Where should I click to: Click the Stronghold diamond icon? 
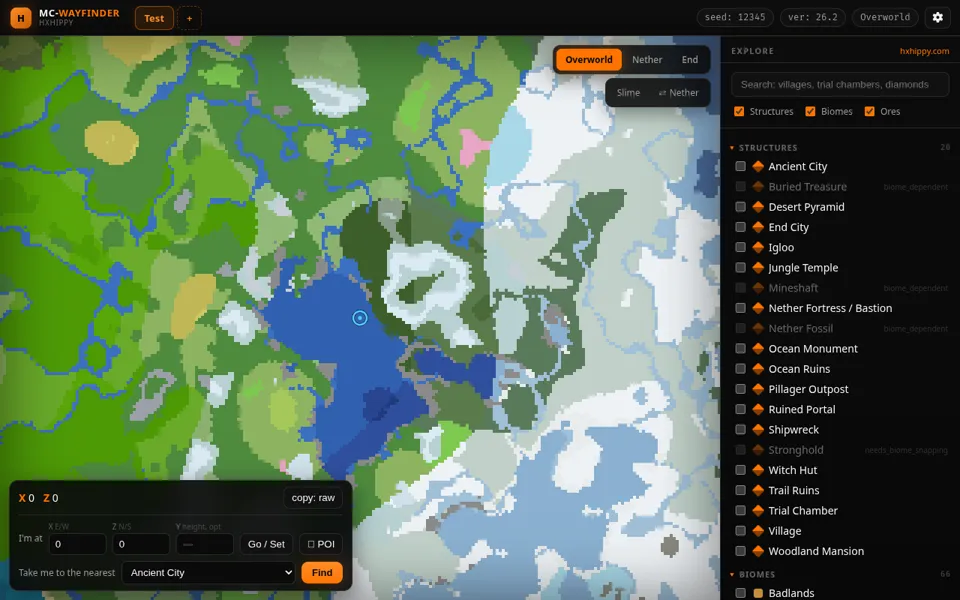[x=758, y=449]
